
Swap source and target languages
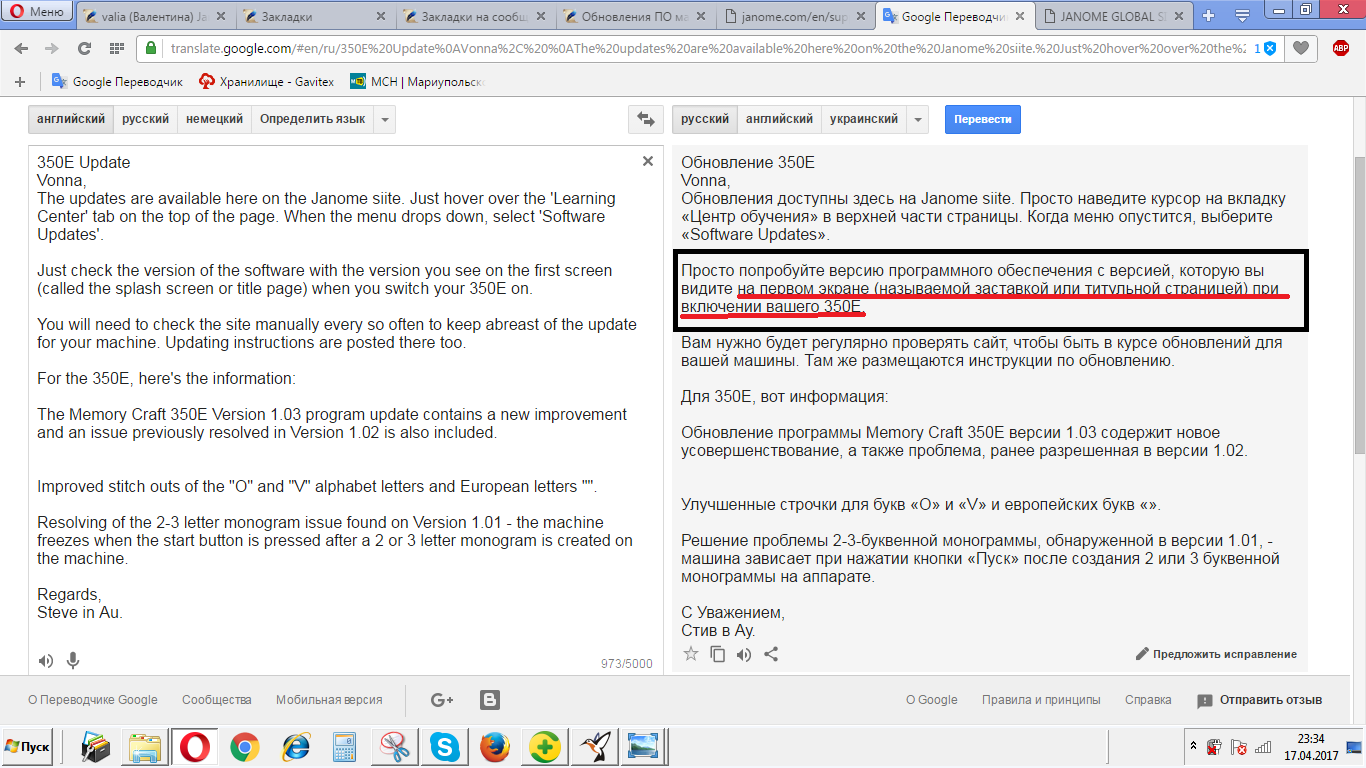click(x=646, y=119)
